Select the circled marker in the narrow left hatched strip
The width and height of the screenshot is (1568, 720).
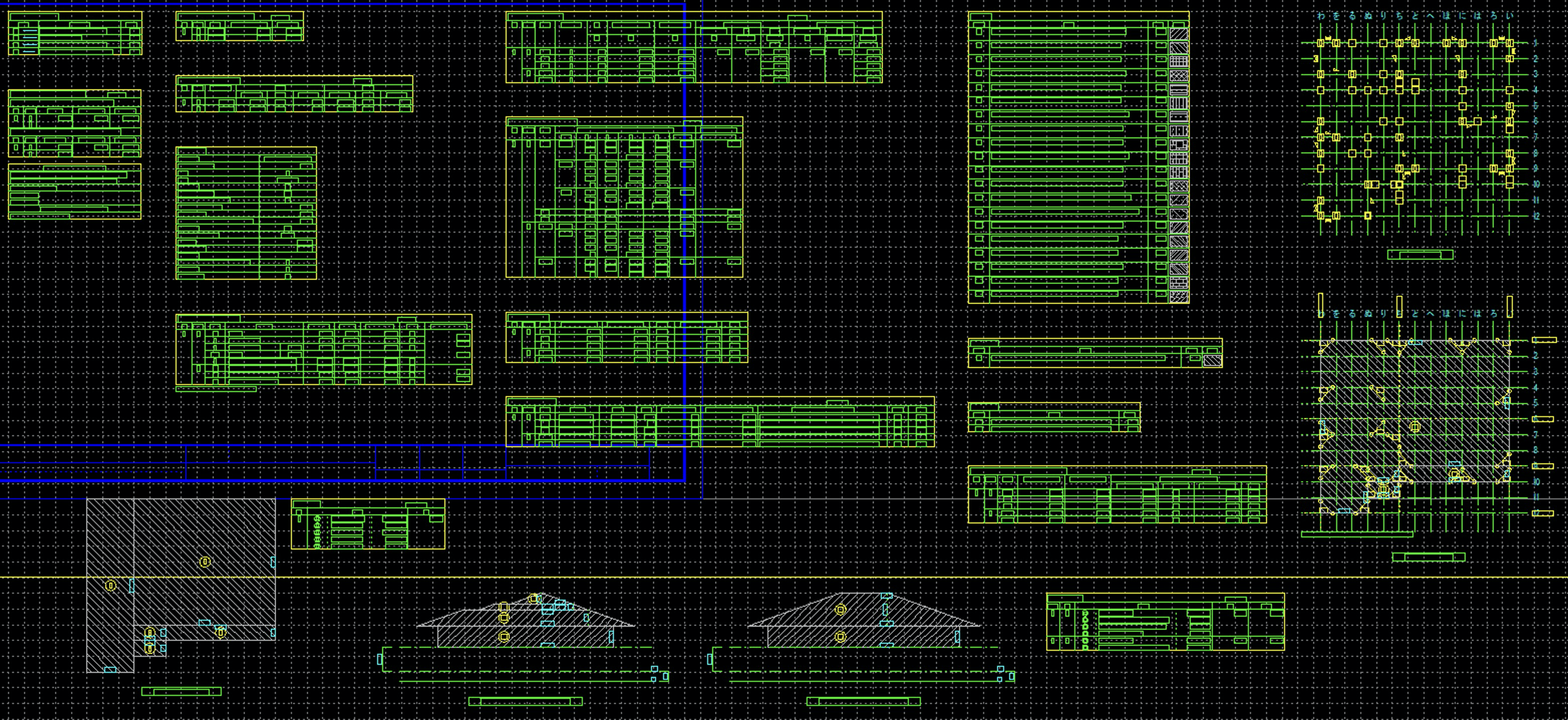coord(110,586)
